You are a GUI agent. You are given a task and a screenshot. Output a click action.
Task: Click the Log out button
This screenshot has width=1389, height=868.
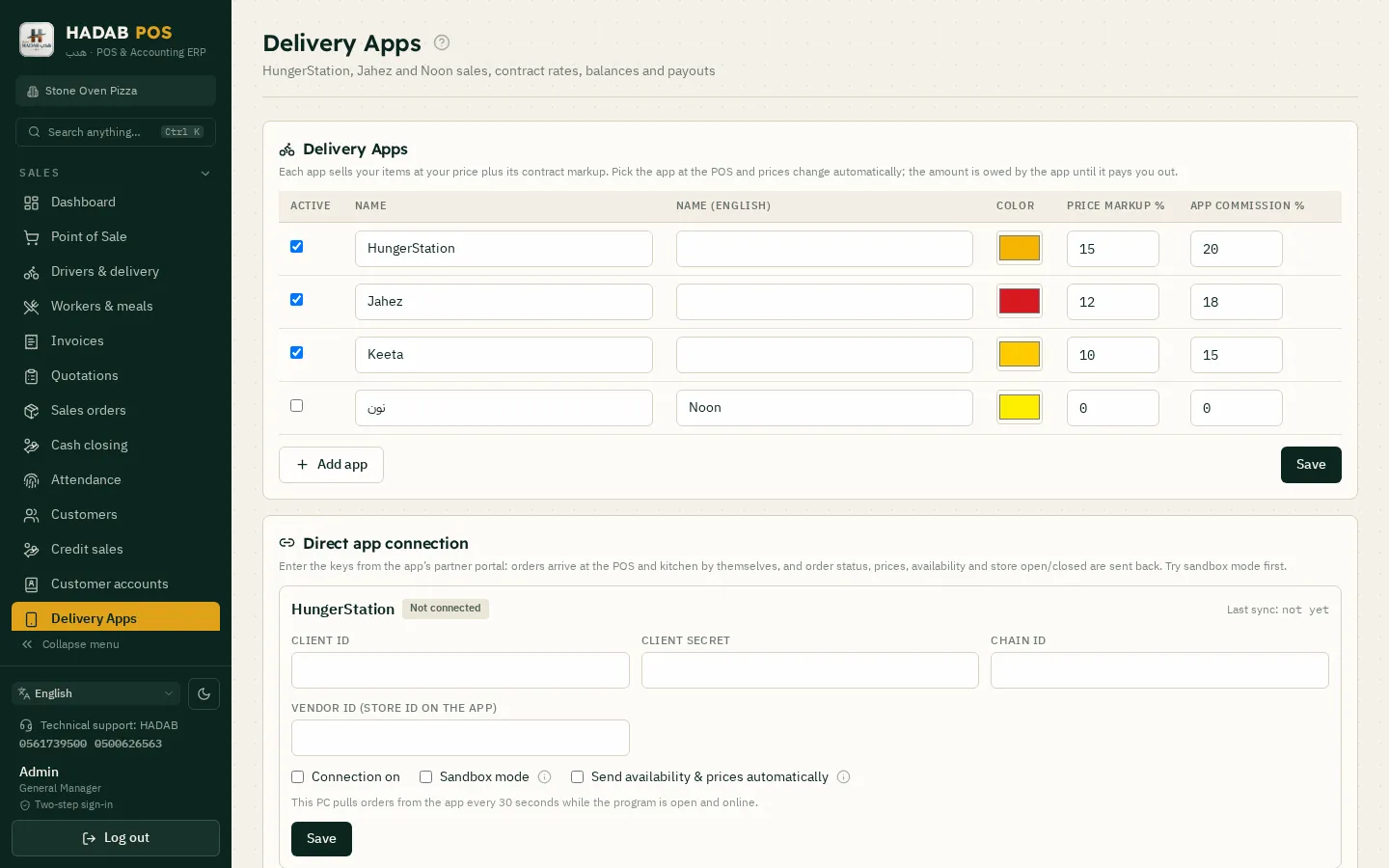pos(116,838)
